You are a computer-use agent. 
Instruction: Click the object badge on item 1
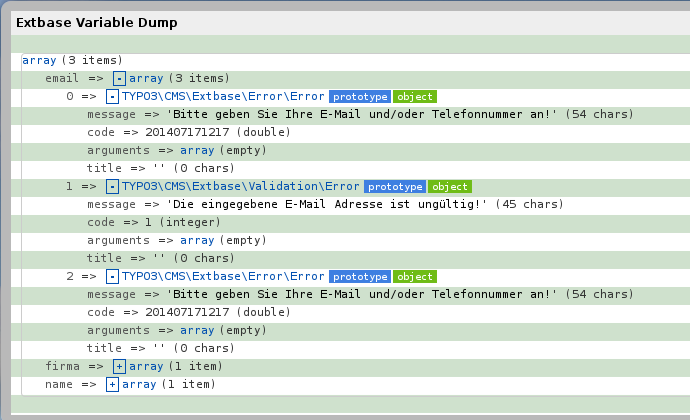click(x=450, y=187)
